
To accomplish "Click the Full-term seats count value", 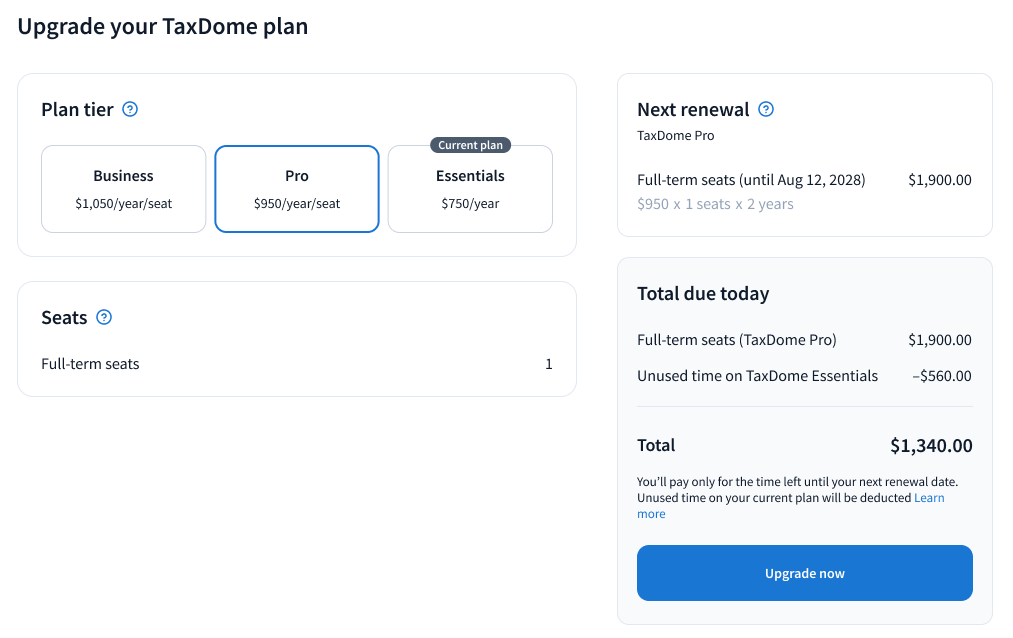I will 549,364.
